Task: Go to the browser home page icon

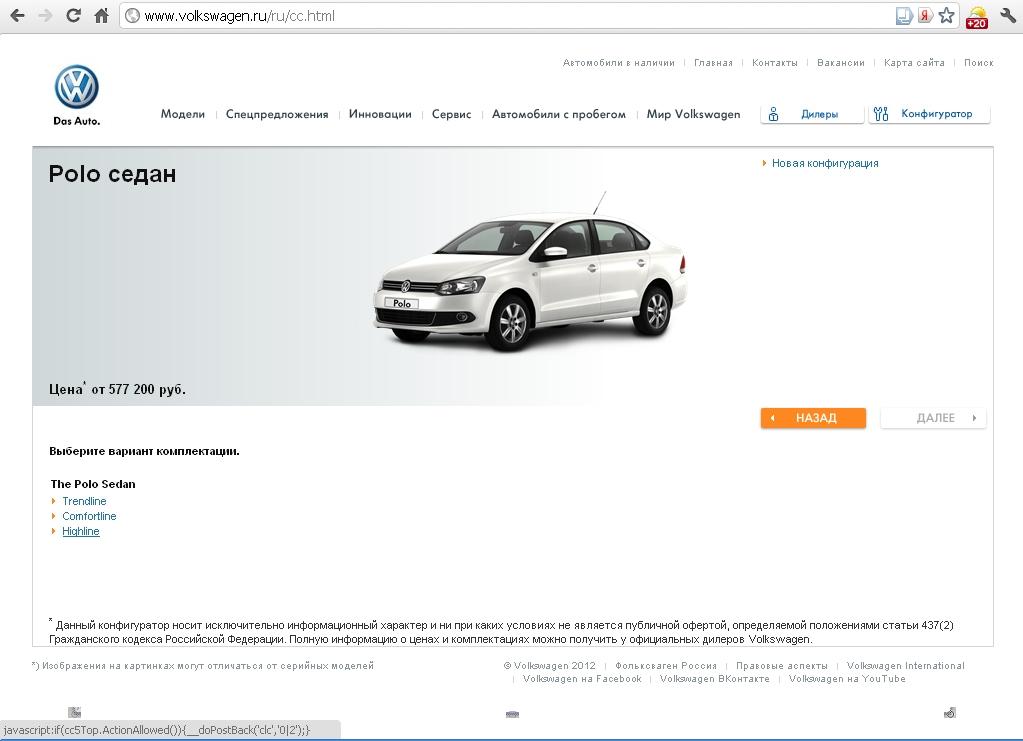Action: 101,16
